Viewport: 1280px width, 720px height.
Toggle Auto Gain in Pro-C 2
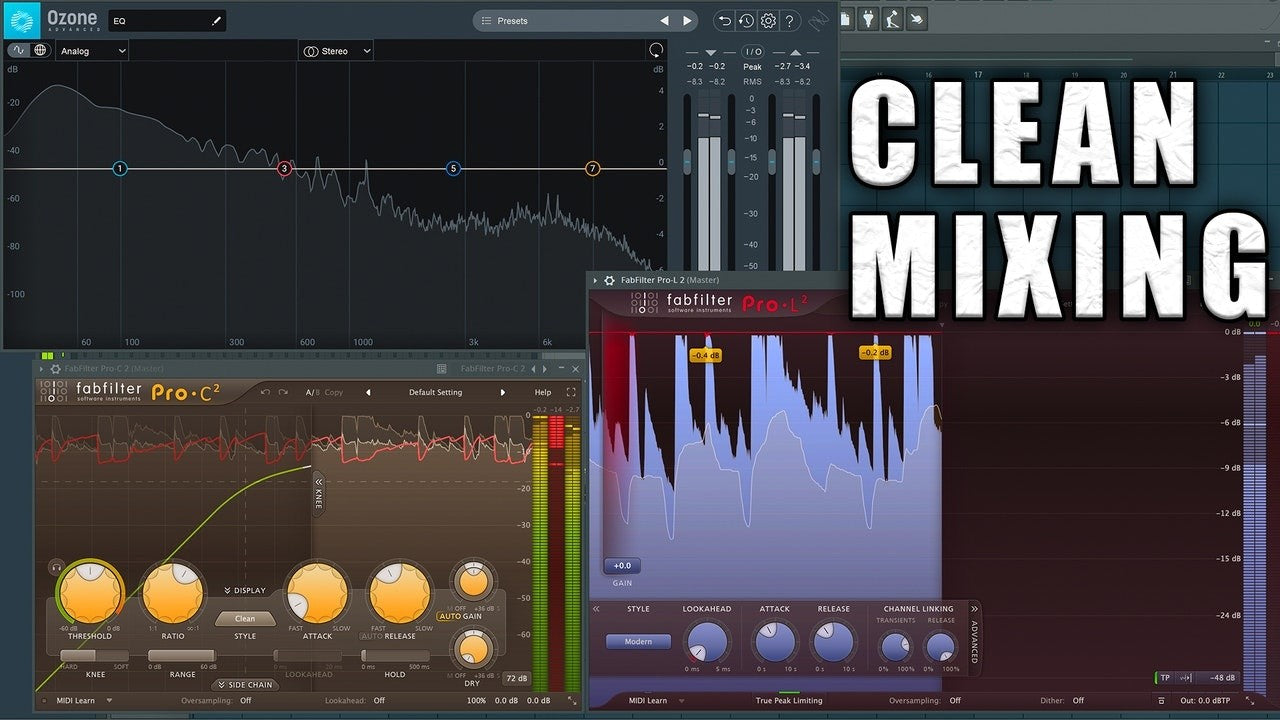click(460, 616)
